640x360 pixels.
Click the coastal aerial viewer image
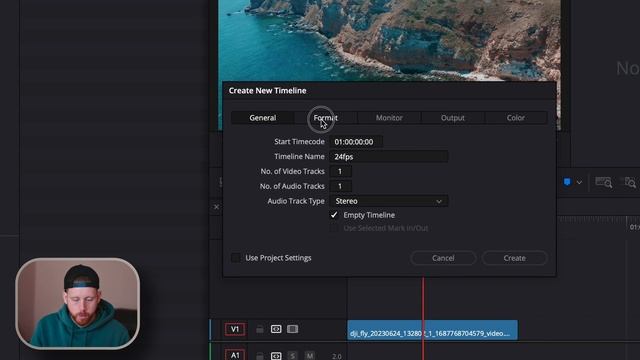tap(389, 41)
